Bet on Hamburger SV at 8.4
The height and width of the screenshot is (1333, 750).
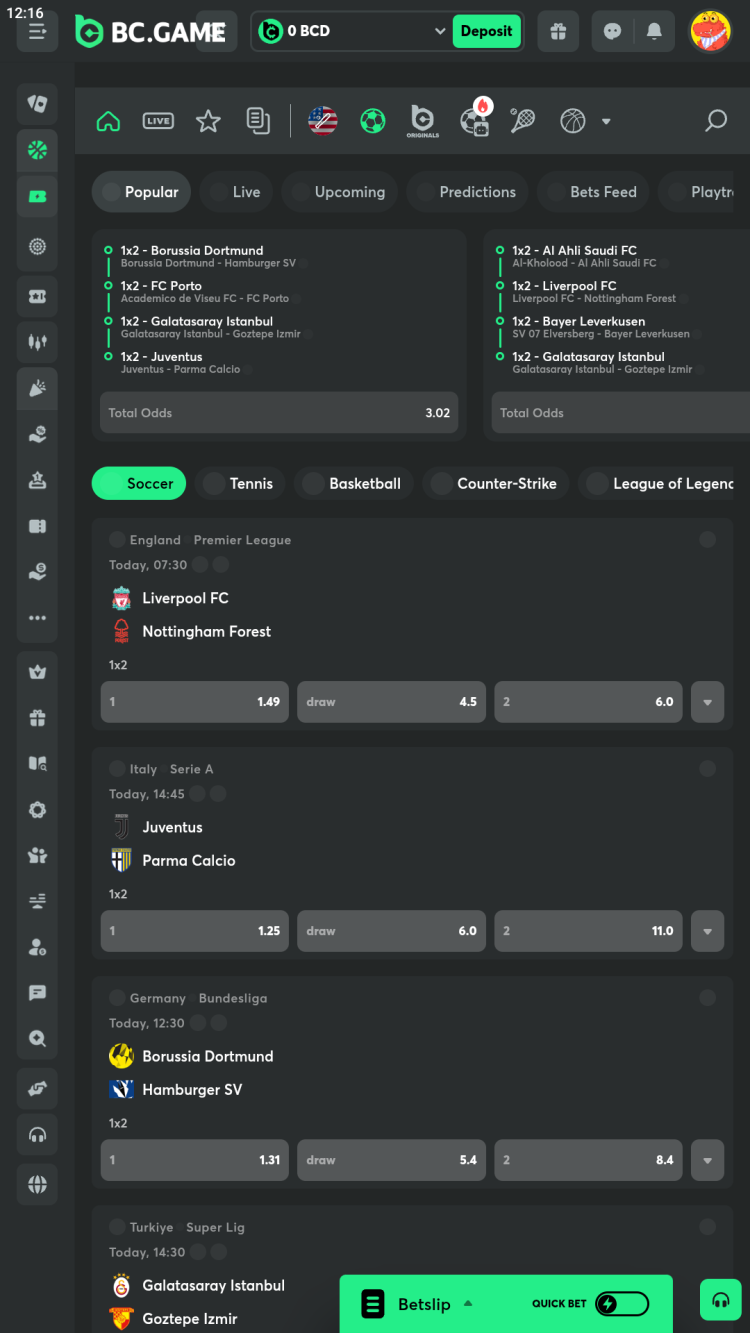[x=588, y=1160]
